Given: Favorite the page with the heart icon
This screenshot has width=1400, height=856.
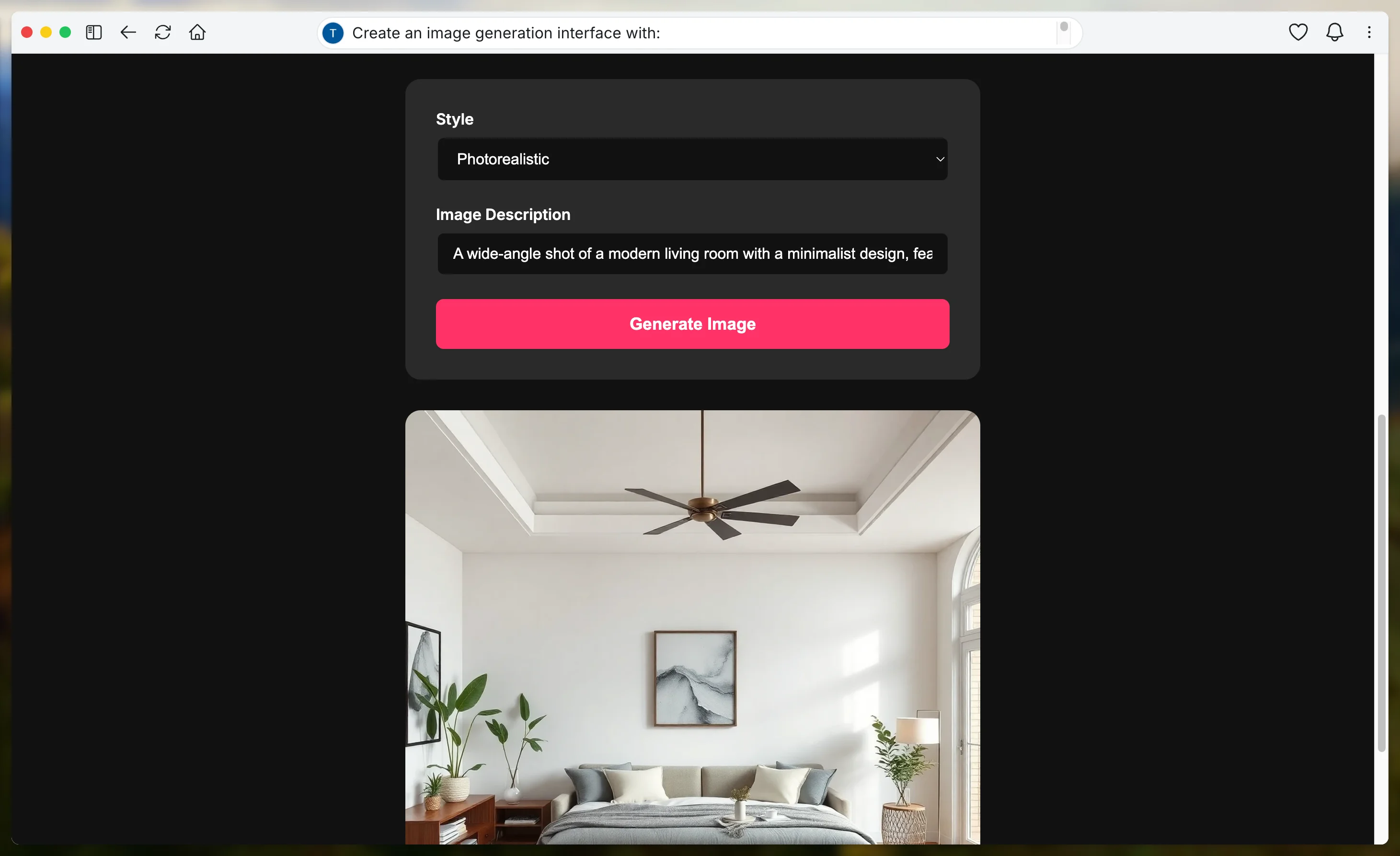Looking at the screenshot, I should point(1298,33).
